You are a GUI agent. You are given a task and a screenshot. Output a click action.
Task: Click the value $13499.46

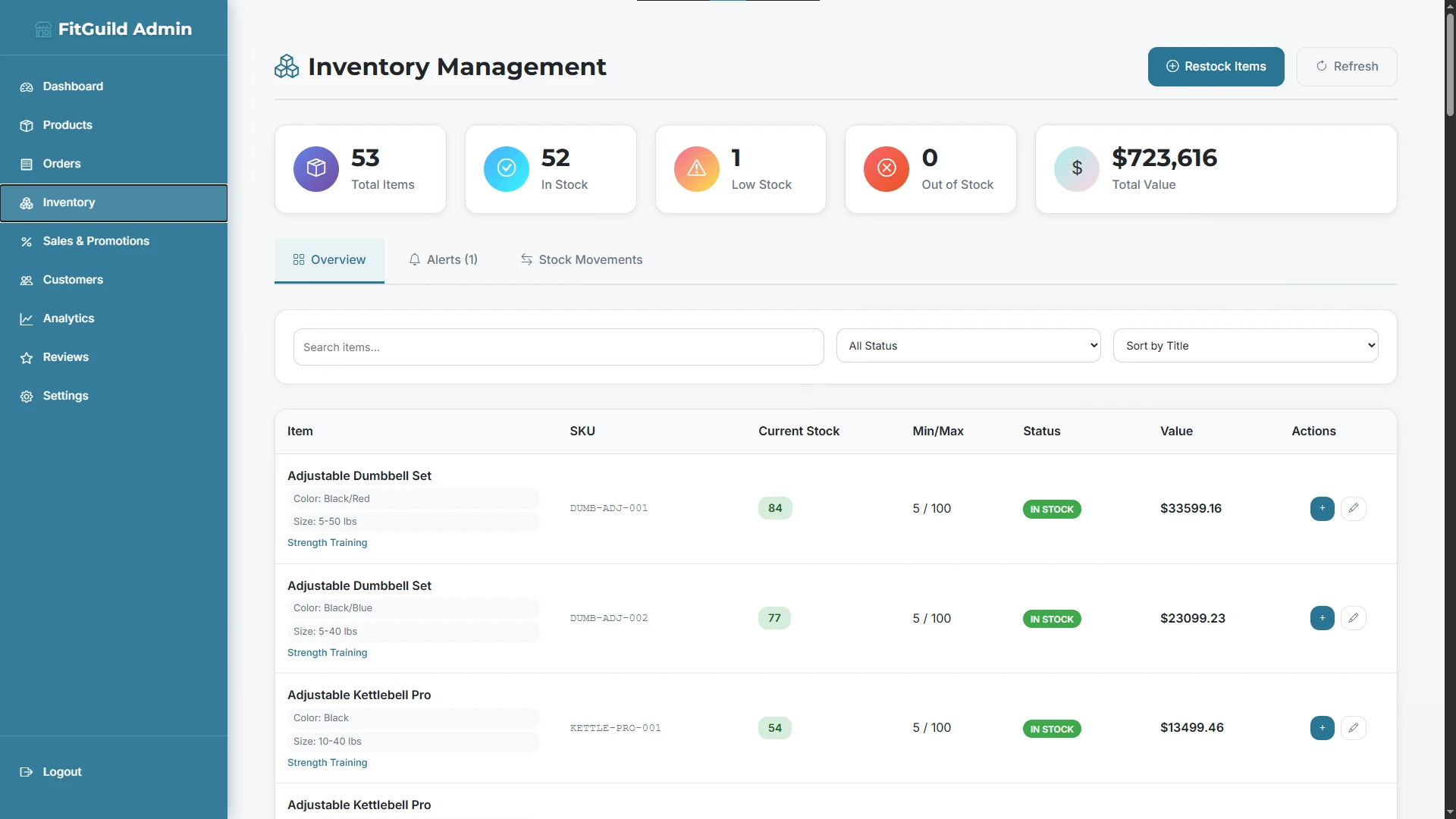pos(1192,728)
